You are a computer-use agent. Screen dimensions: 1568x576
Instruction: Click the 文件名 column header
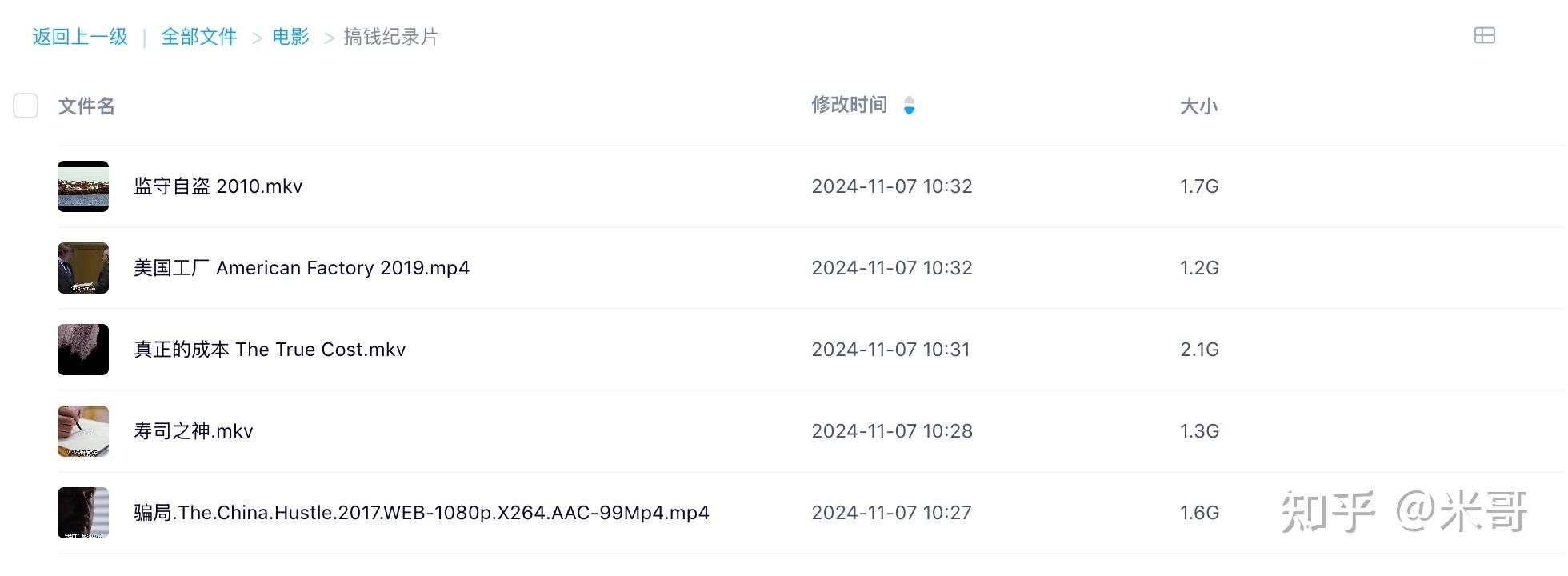pos(86,106)
